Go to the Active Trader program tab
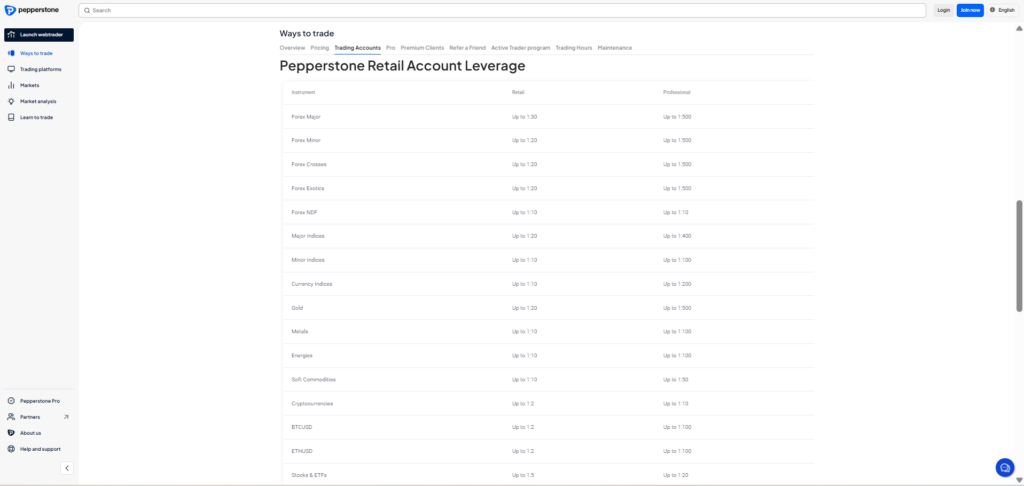 click(520, 48)
